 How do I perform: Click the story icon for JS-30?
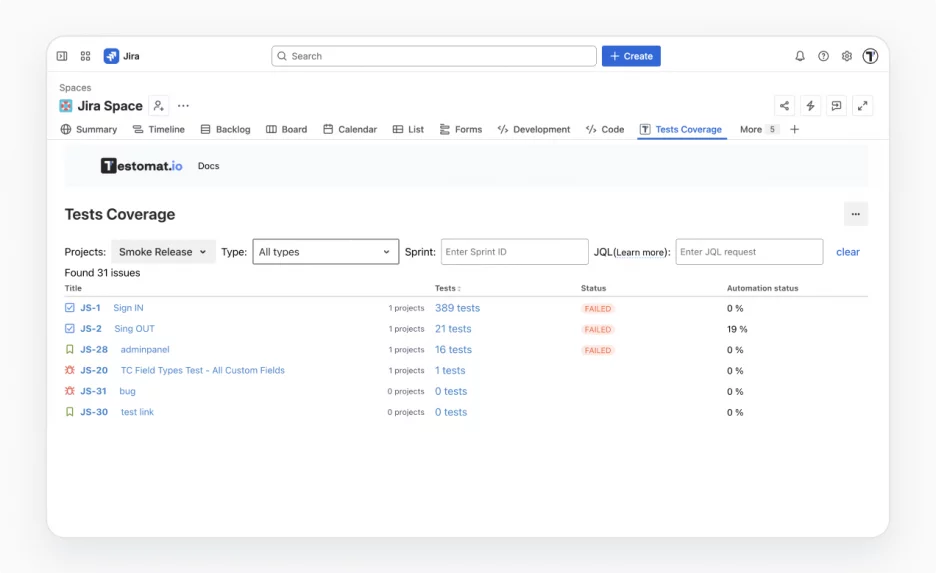pos(70,412)
